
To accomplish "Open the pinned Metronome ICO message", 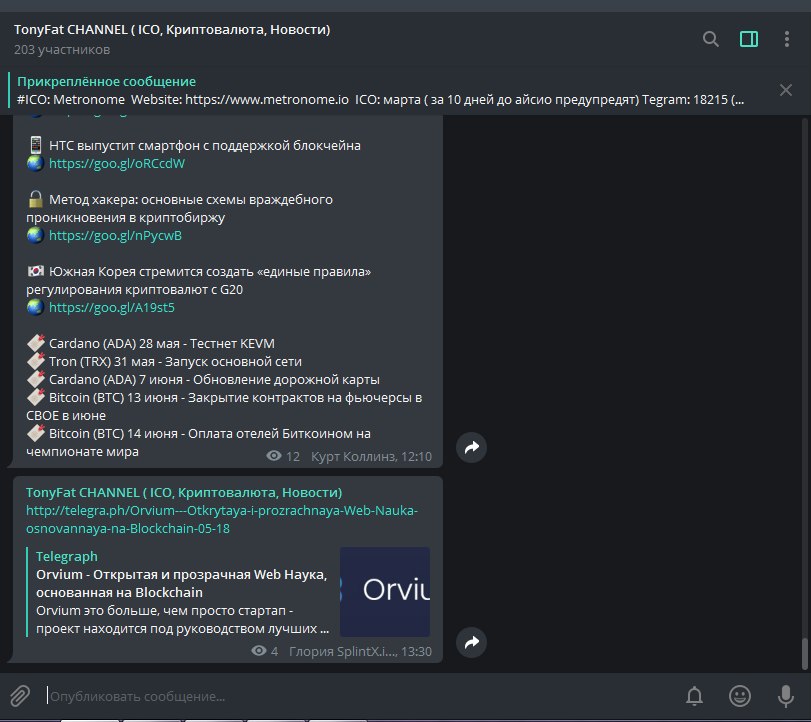I will (380, 91).
